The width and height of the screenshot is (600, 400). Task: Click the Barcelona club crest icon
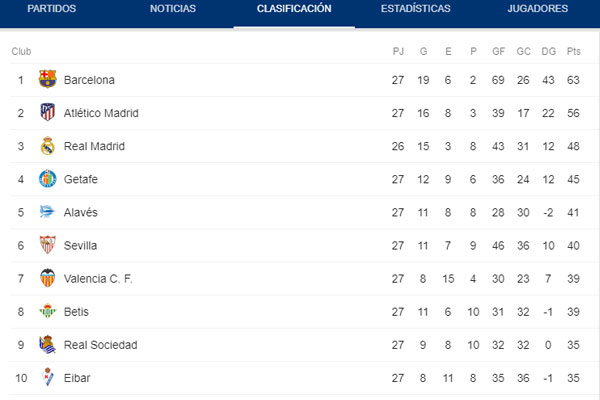(x=47, y=80)
